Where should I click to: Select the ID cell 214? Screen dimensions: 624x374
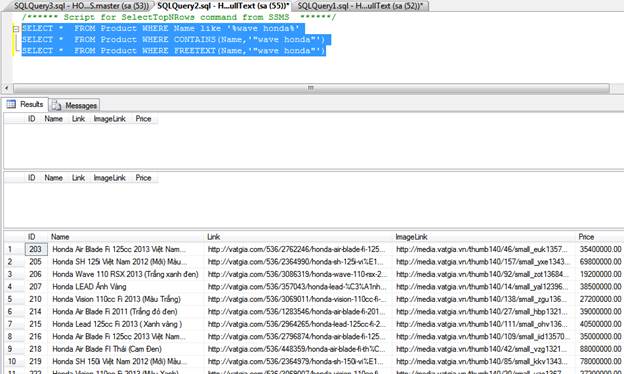36,312
